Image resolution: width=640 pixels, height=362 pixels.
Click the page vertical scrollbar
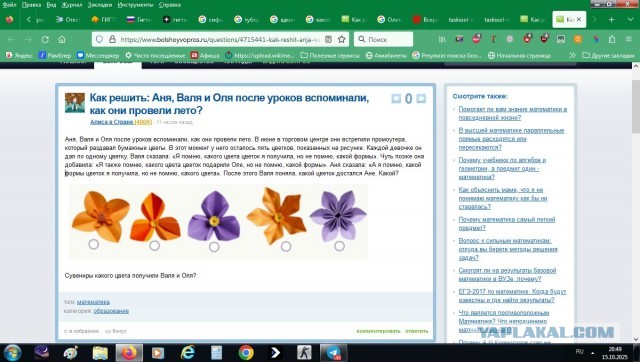point(636,106)
